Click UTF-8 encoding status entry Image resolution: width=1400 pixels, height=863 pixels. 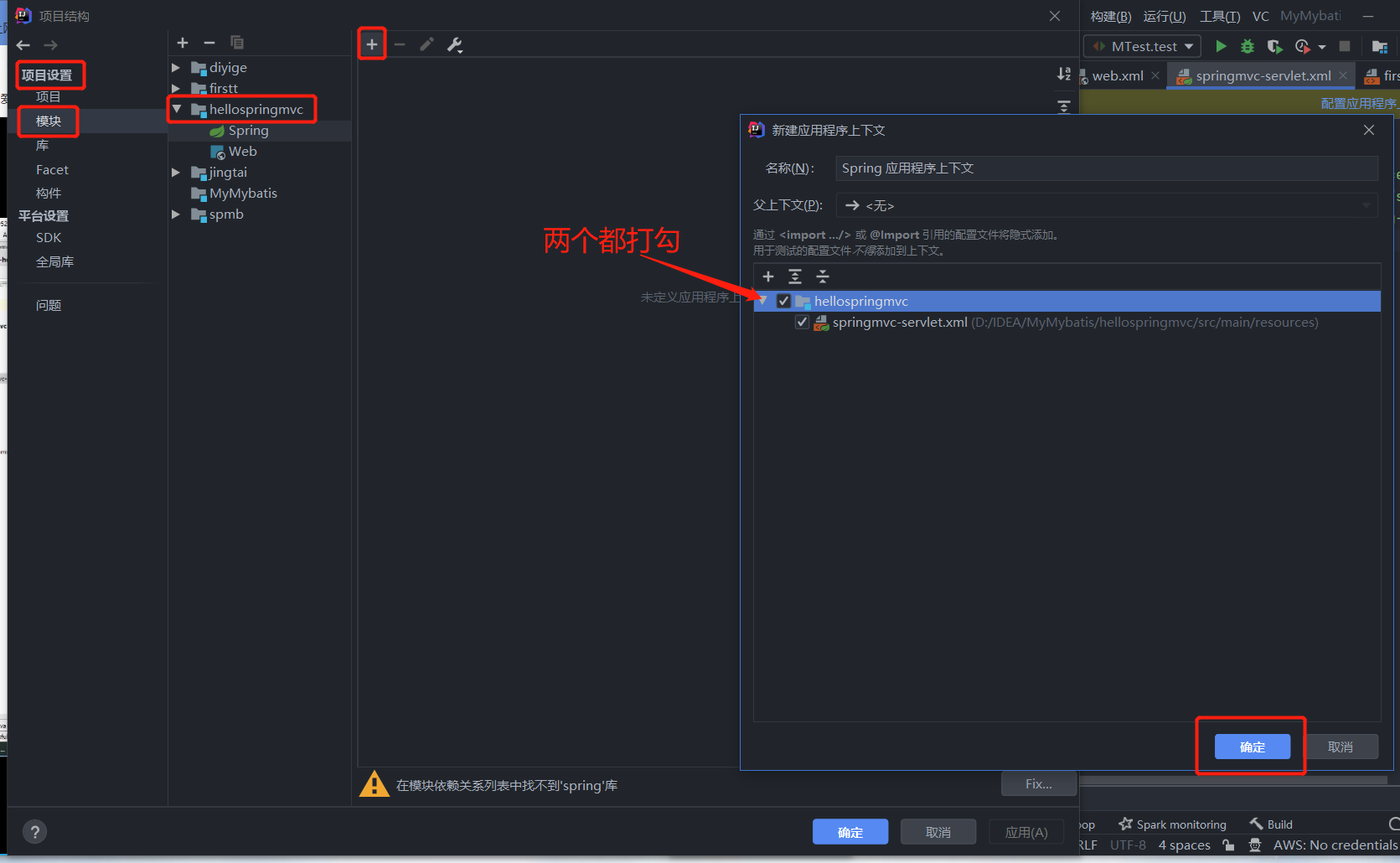[1128, 845]
